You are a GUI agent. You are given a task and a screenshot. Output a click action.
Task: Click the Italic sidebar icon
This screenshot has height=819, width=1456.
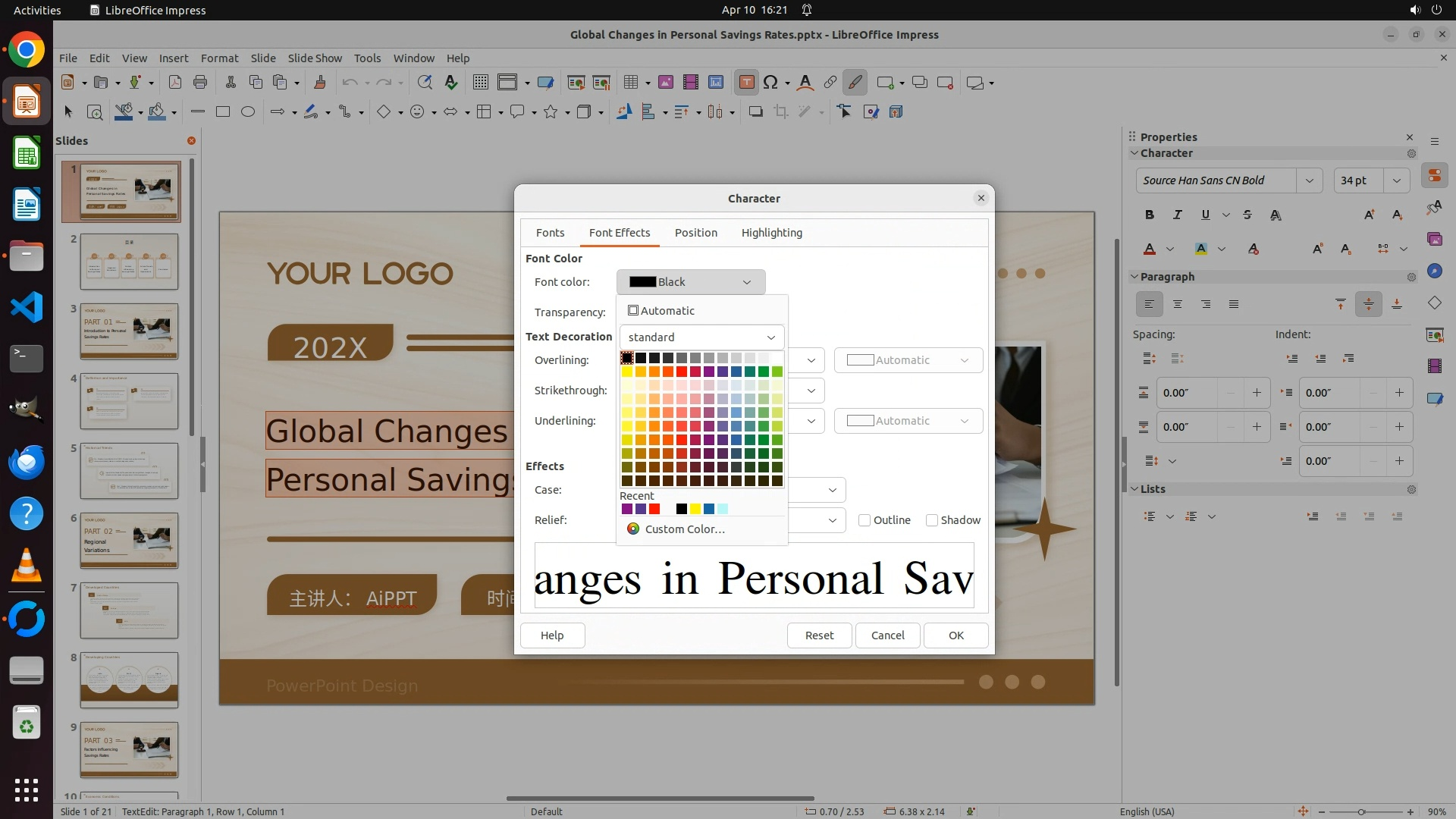point(1177,215)
